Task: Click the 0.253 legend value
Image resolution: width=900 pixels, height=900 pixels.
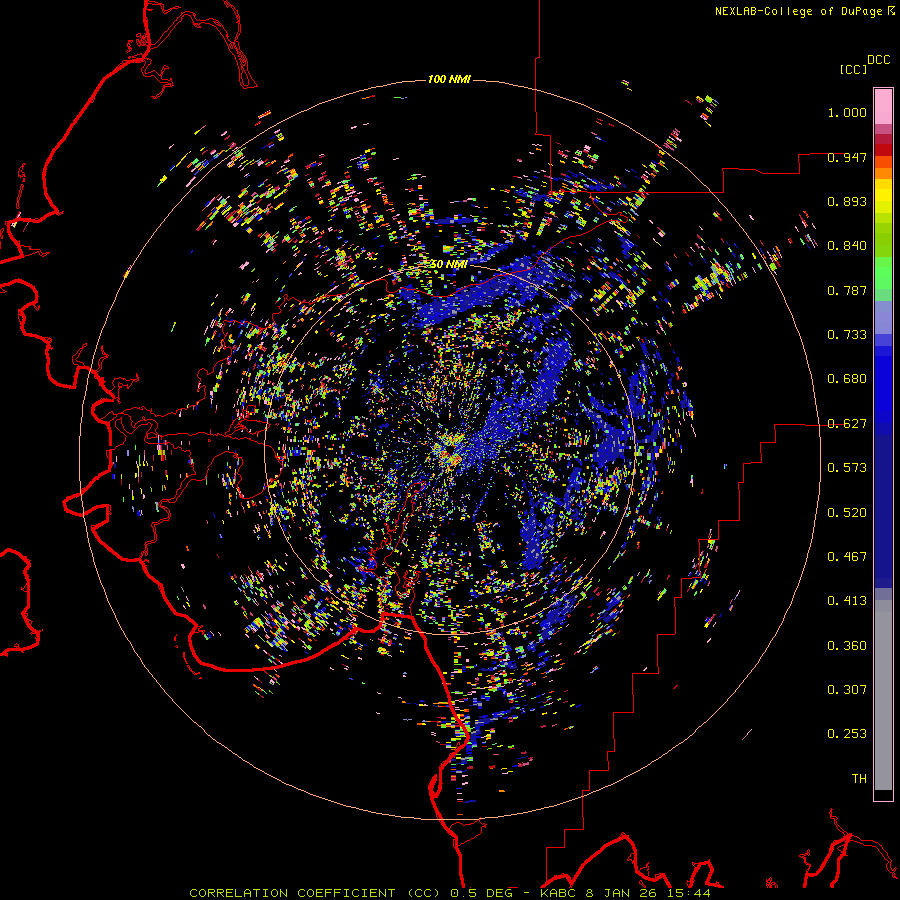Action: pos(847,734)
